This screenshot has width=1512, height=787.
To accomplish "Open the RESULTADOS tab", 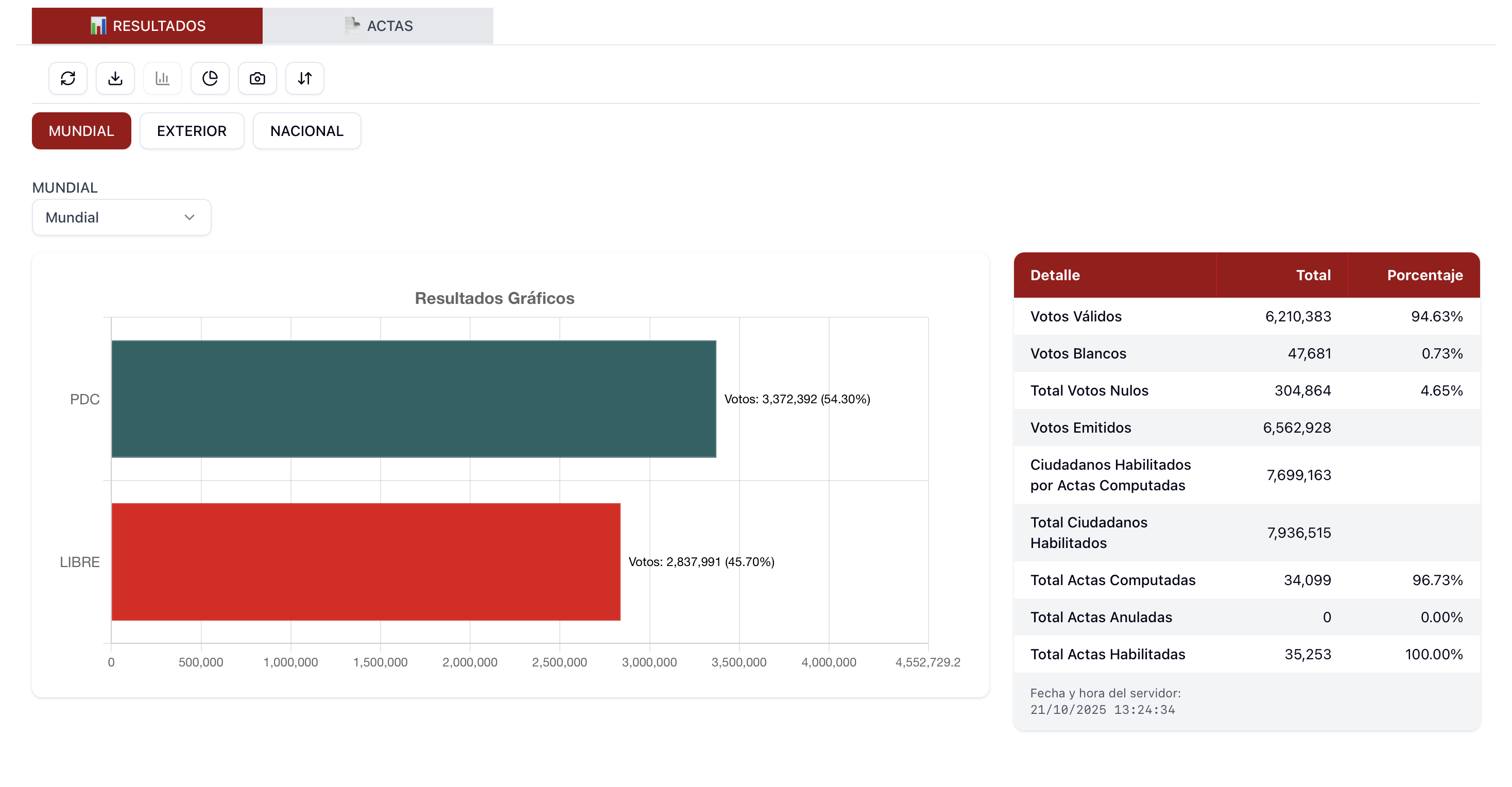I will coord(159,26).
